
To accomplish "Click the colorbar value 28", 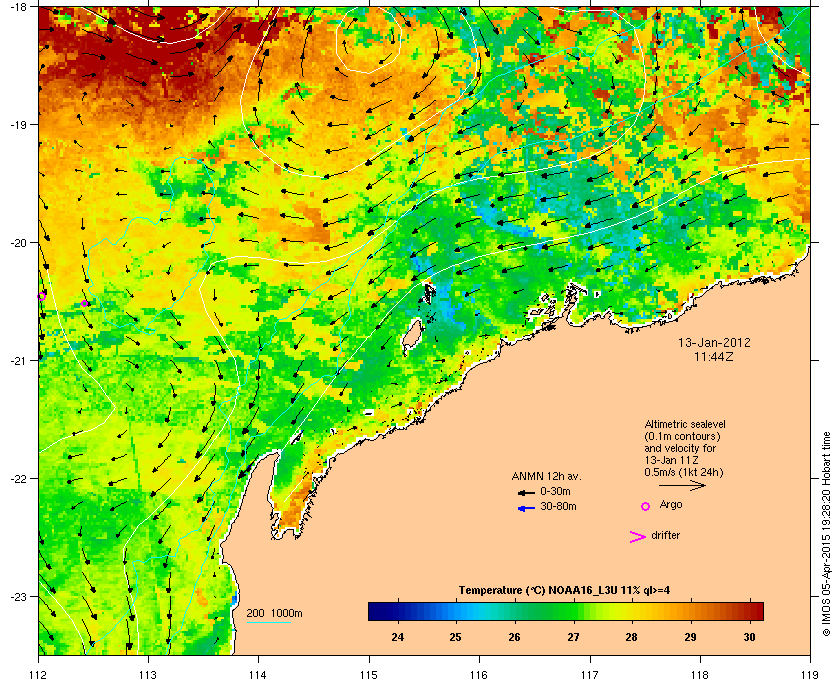I will tap(632, 637).
